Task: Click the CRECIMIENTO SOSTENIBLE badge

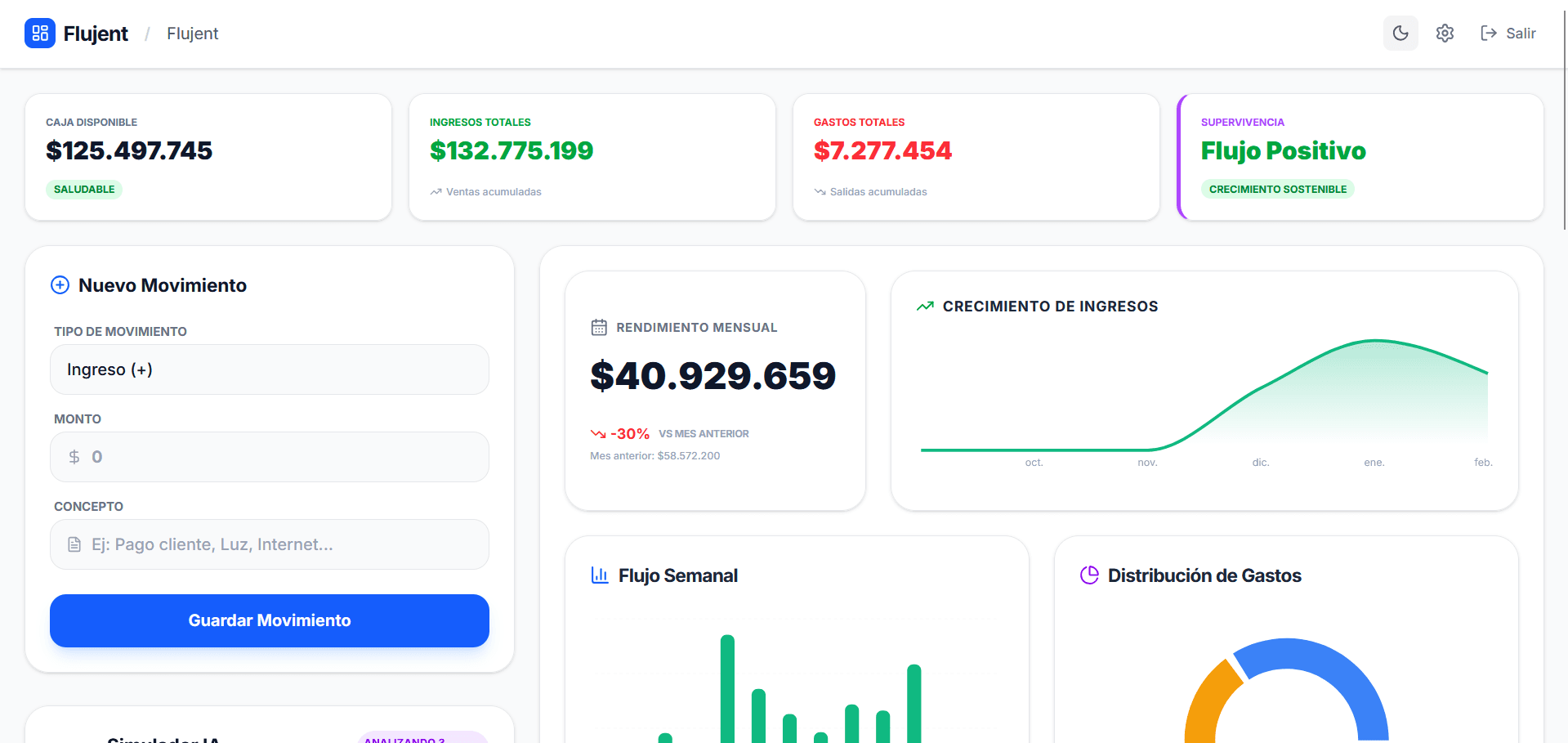Action: coord(1277,189)
